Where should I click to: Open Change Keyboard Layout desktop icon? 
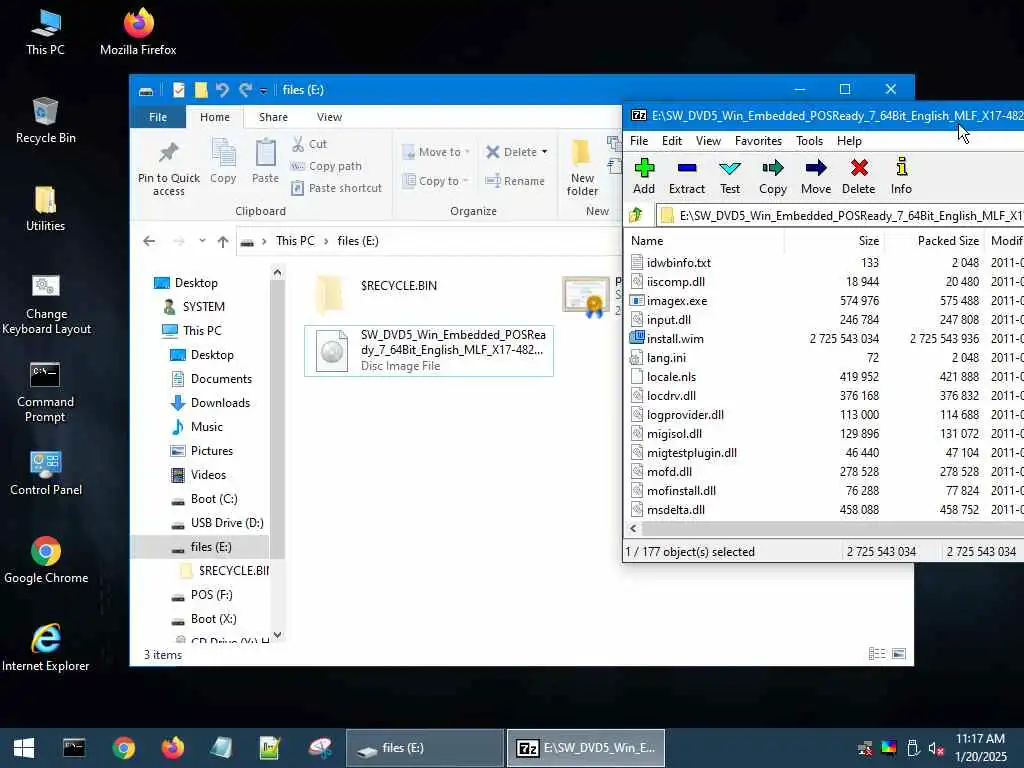(46, 304)
